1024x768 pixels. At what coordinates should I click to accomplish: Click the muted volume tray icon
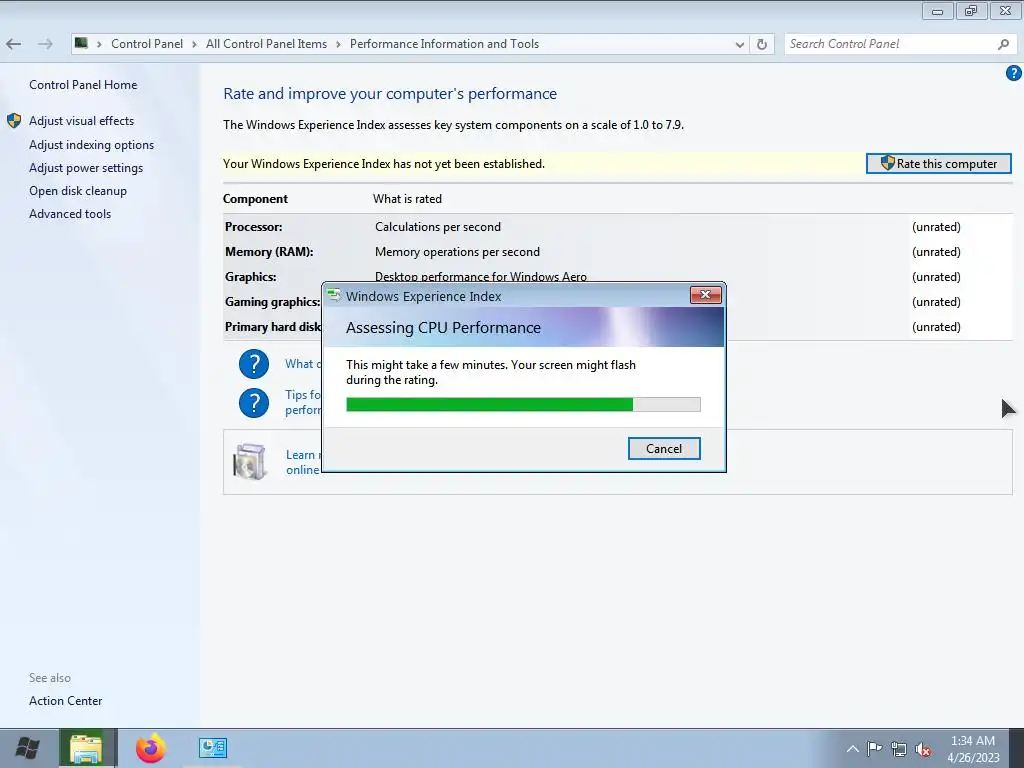(923, 750)
